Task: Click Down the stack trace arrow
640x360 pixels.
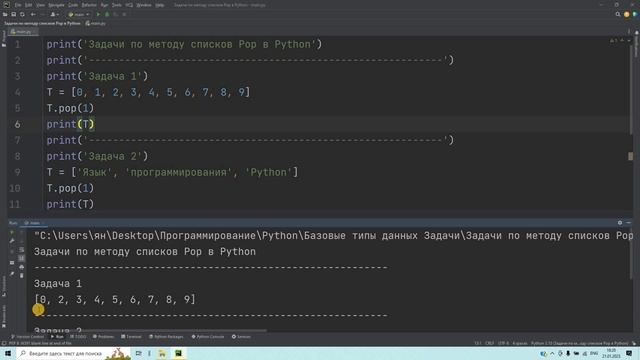Action: coord(22,241)
